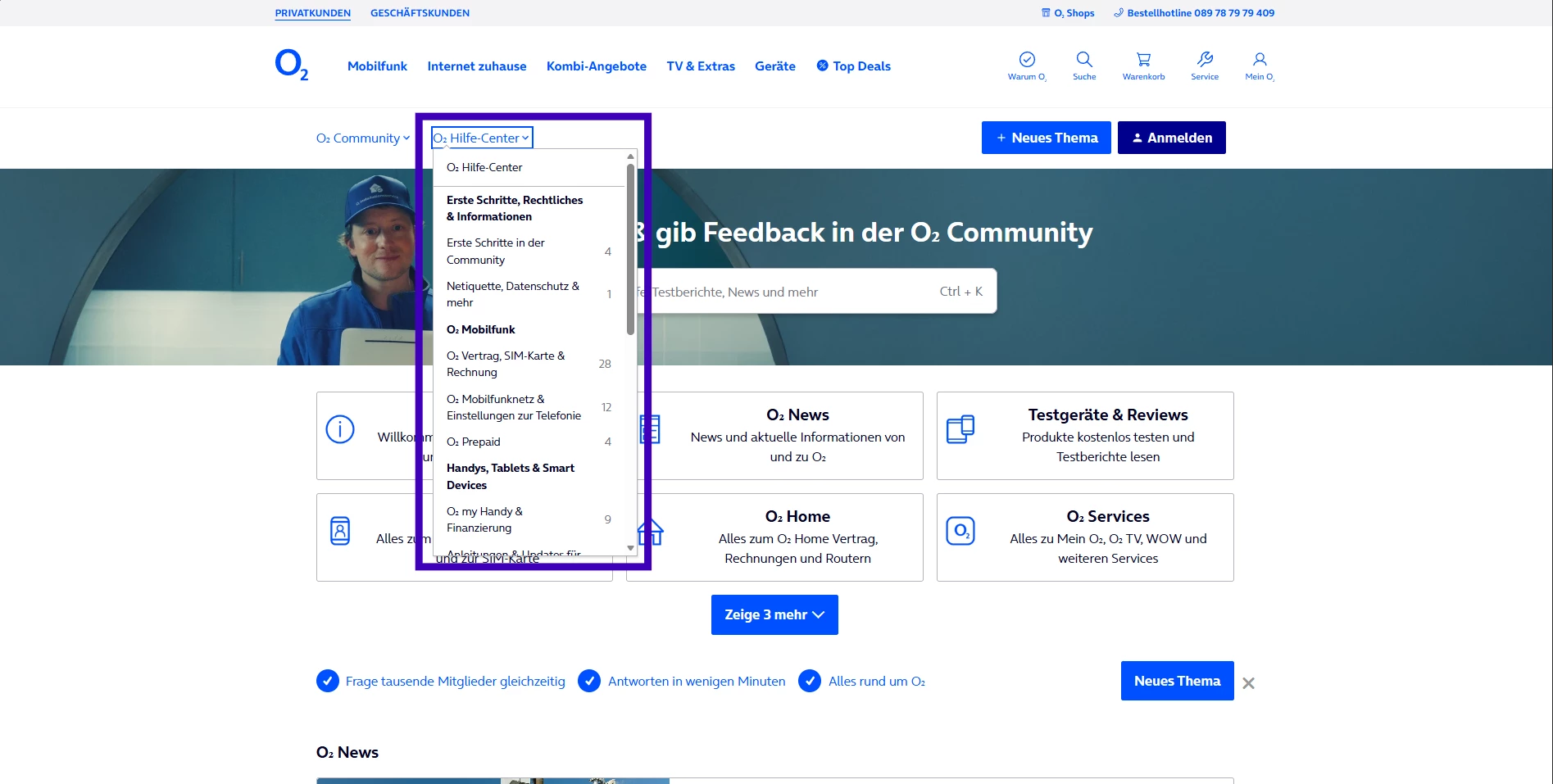Open the O2 News category card
This screenshot has width=1553, height=784.
pos(774,436)
